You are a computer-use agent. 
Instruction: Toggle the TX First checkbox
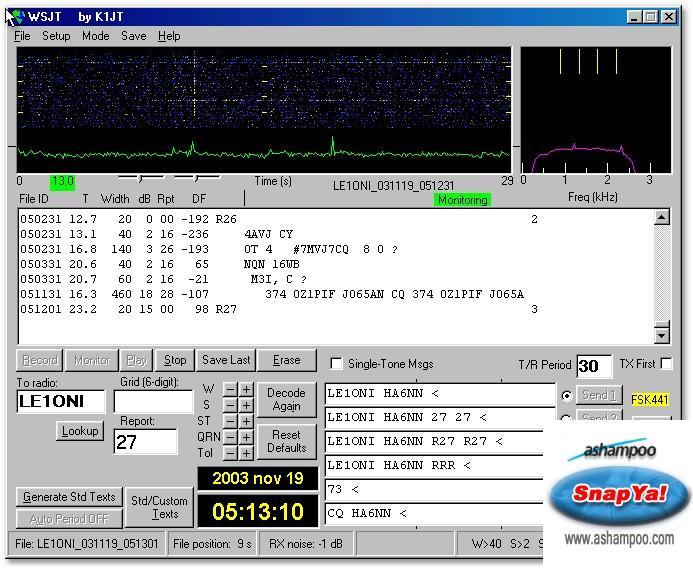[x=666, y=363]
